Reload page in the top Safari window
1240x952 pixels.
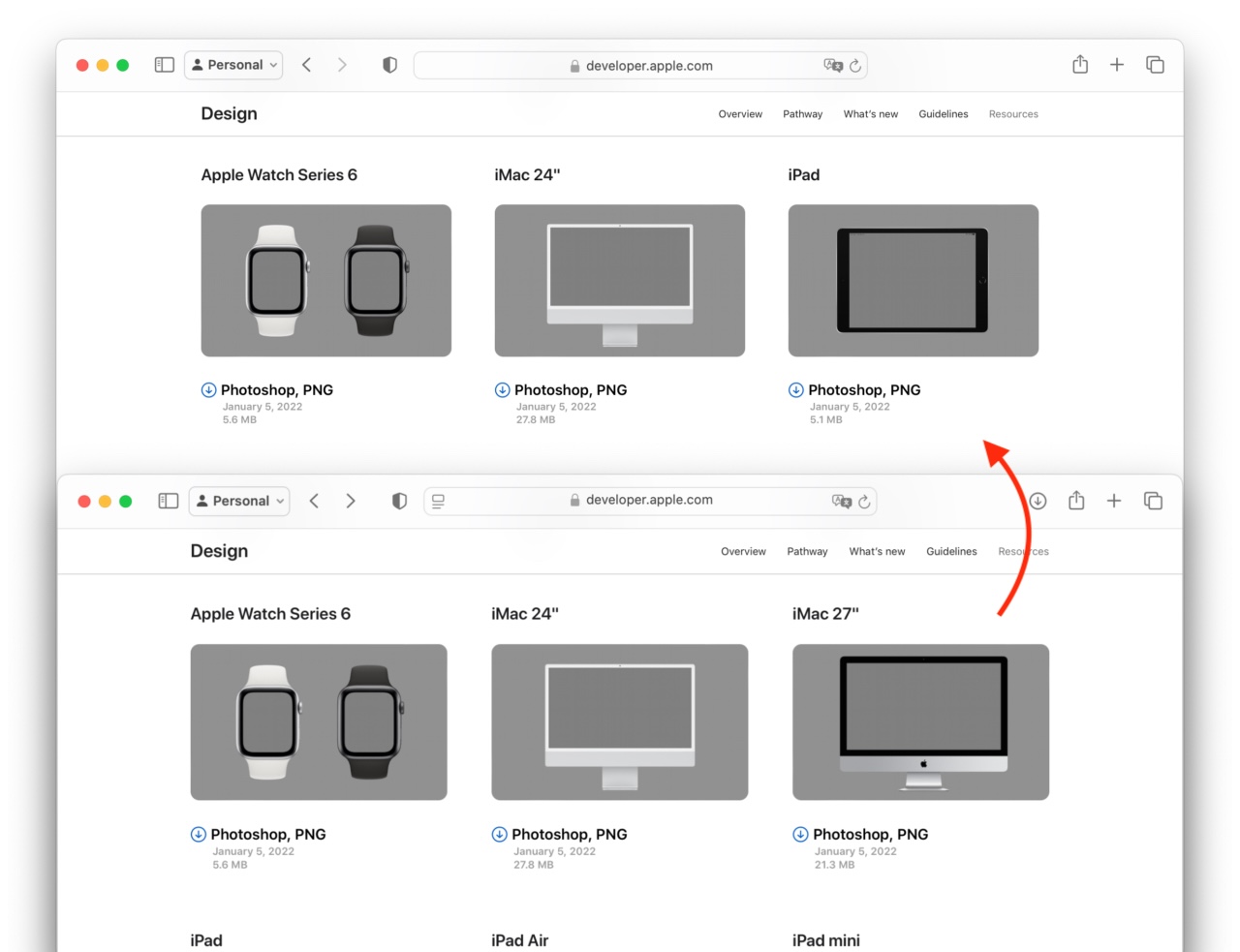(x=855, y=66)
